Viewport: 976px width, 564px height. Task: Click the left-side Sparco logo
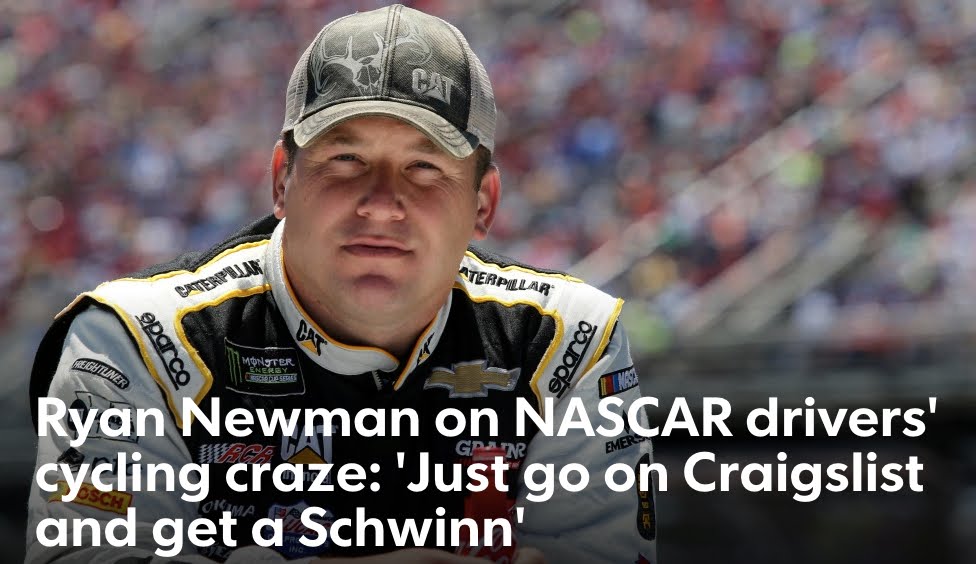[164, 349]
